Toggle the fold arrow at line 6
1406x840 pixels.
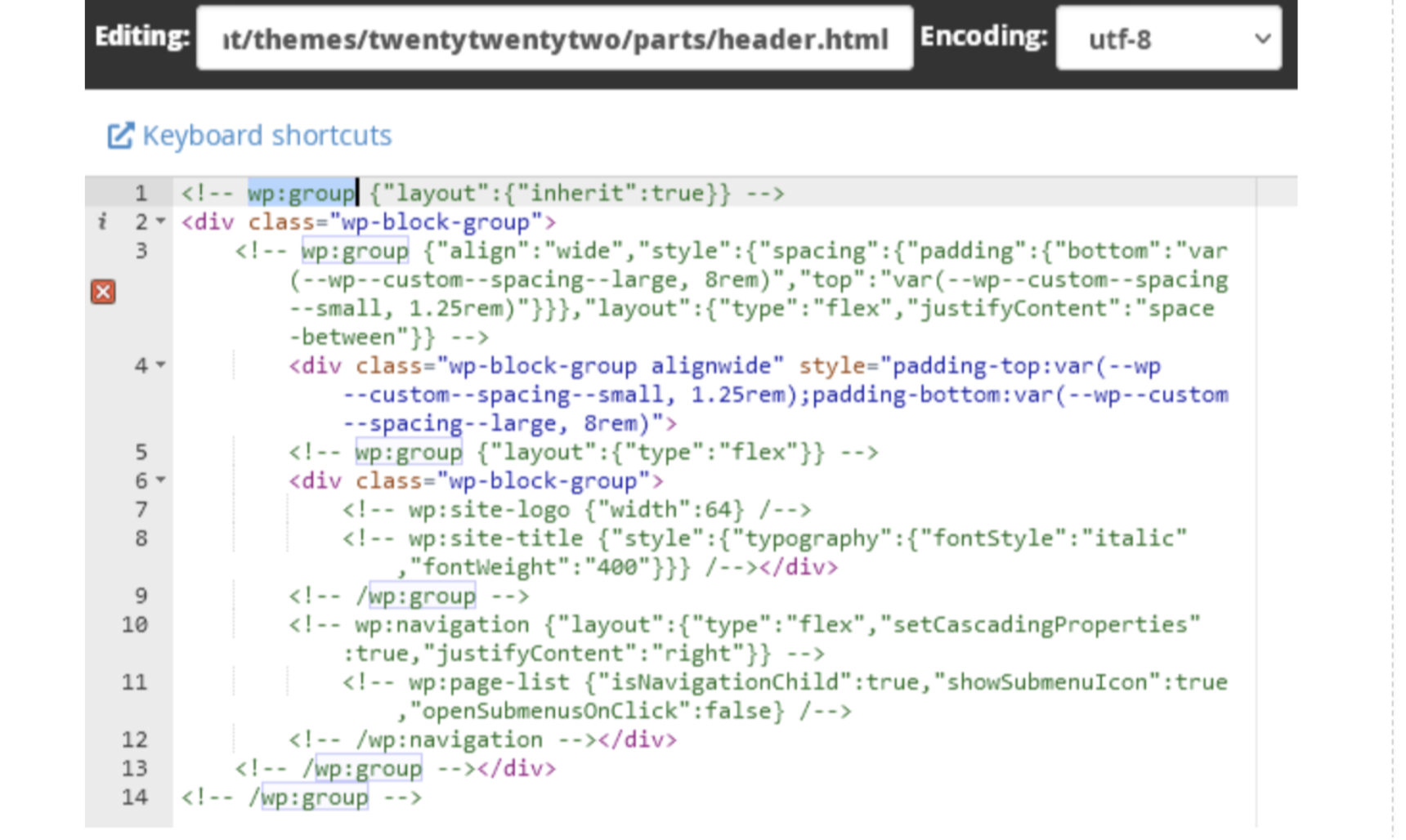(x=161, y=480)
